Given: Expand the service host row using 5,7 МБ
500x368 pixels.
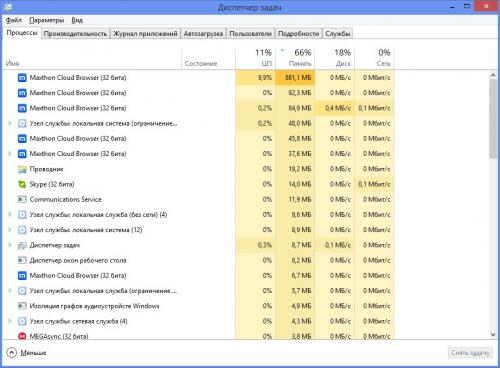Looking at the screenshot, I should tap(10, 291).
